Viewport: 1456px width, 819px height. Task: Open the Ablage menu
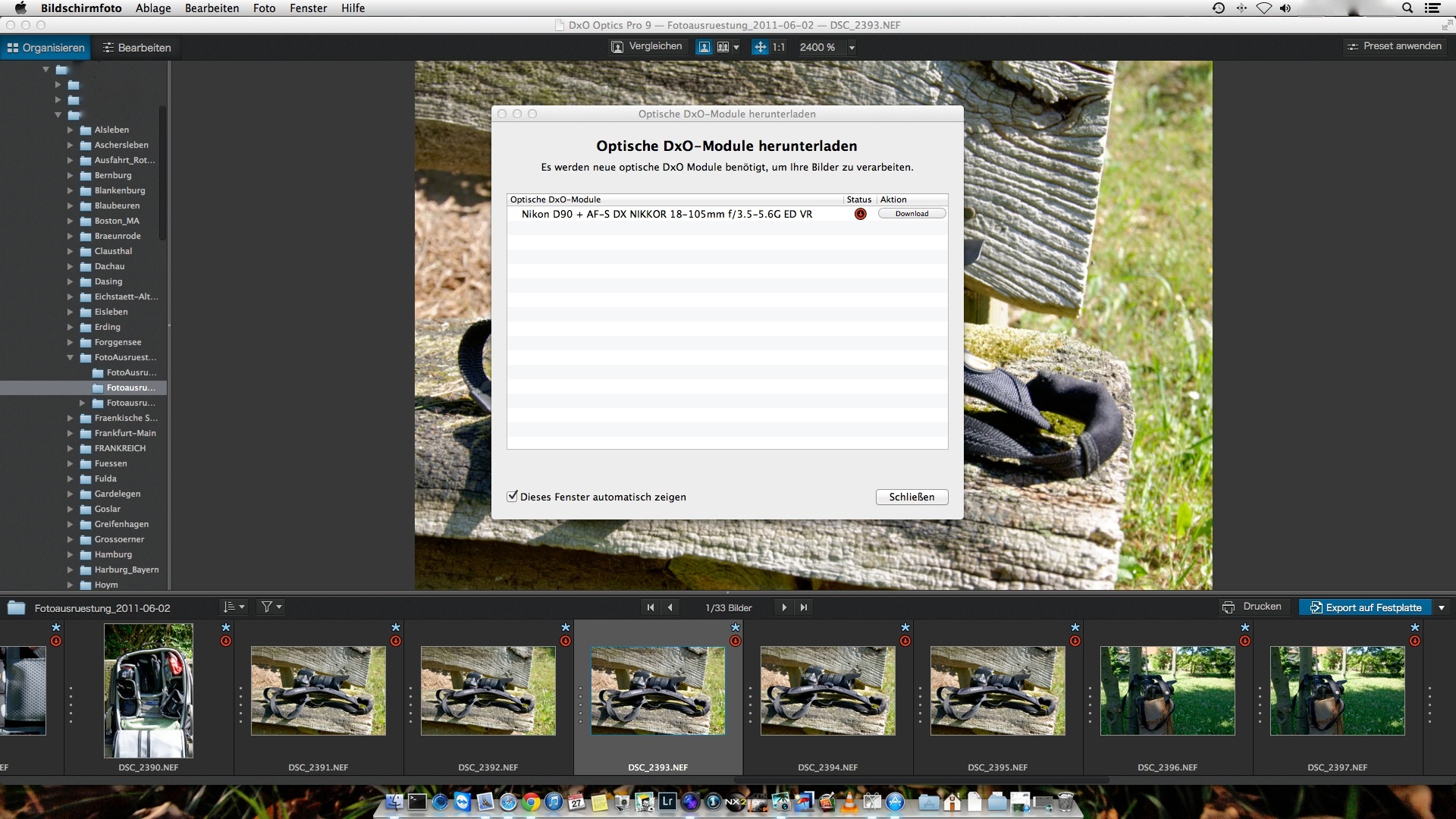[153, 8]
